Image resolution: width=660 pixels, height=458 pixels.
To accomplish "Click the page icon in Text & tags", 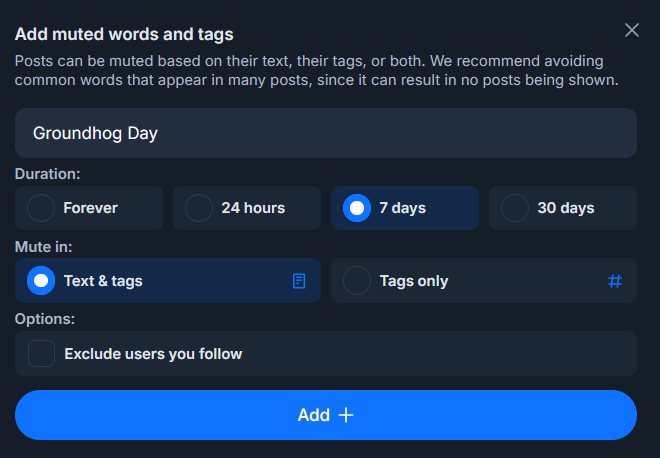I will (x=299, y=281).
